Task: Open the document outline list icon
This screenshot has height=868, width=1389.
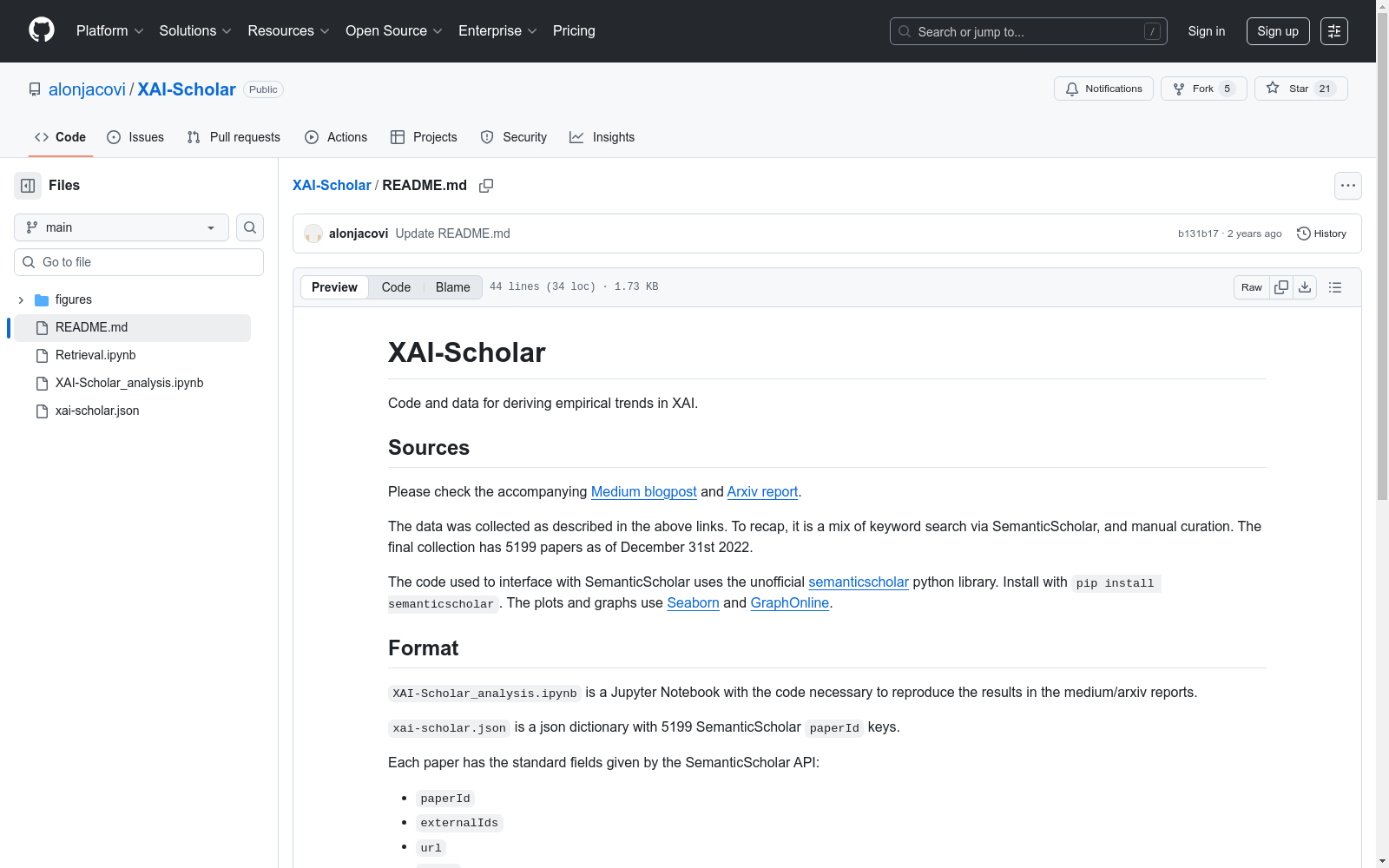Action: [1335, 287]
